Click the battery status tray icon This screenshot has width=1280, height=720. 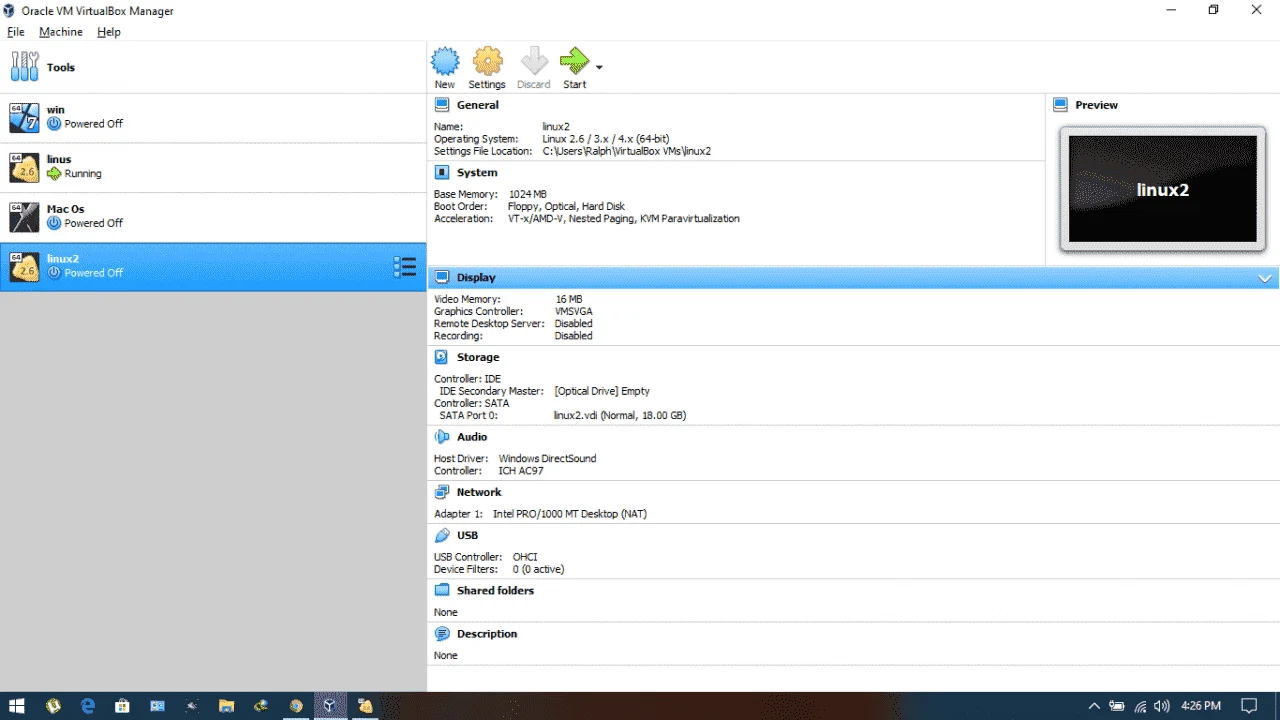click(x=1117, y=706)
